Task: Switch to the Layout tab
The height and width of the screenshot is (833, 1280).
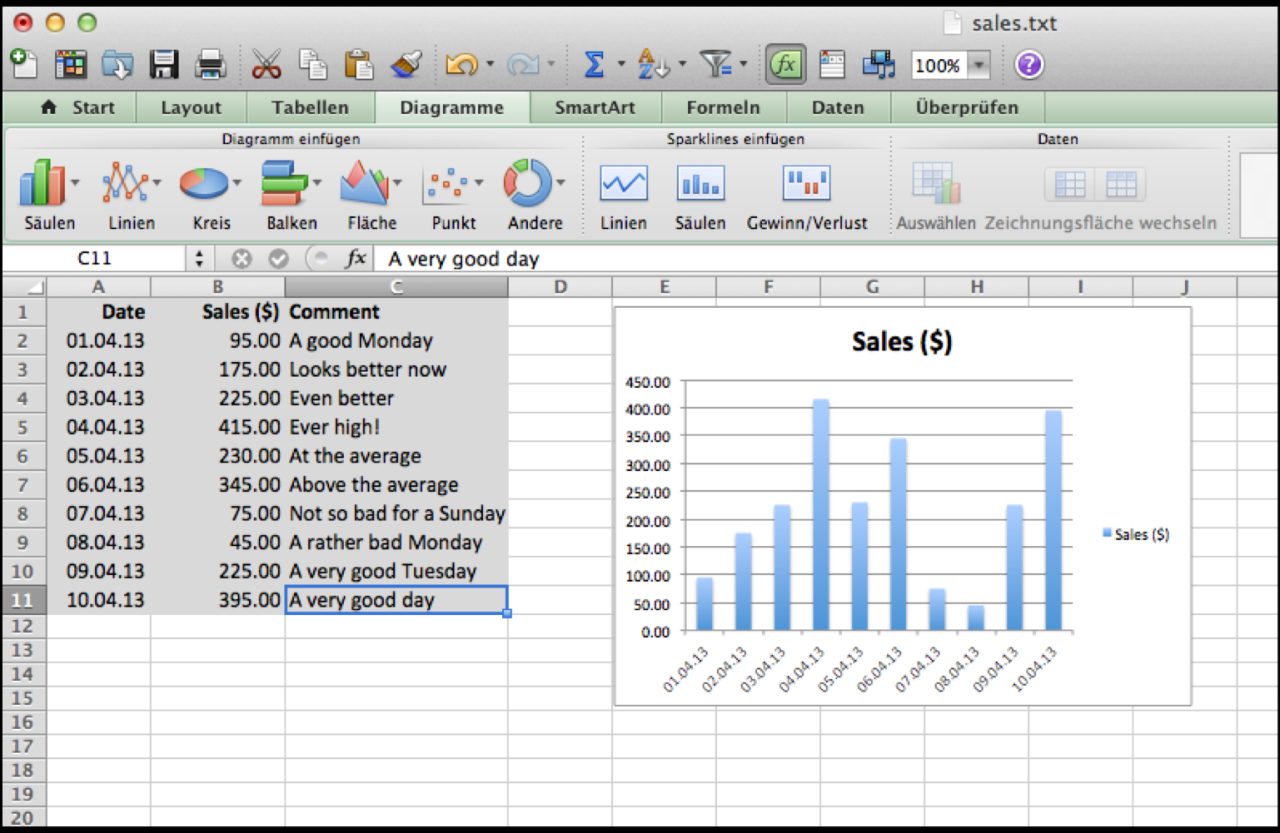Action: point(191,107)
